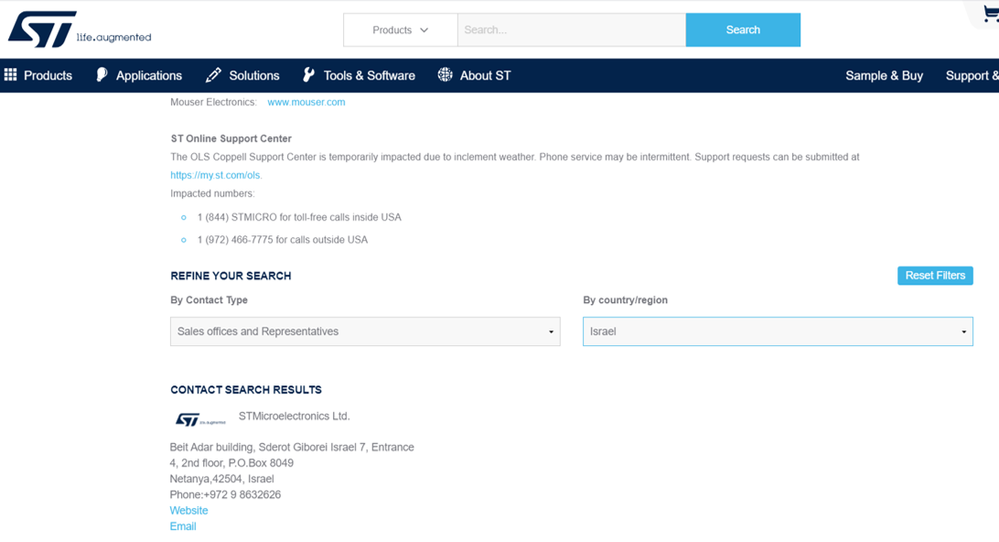Screen dimensions: 999x542
Task: Open the shopping cart icon
Action: [x=991, y=14]
